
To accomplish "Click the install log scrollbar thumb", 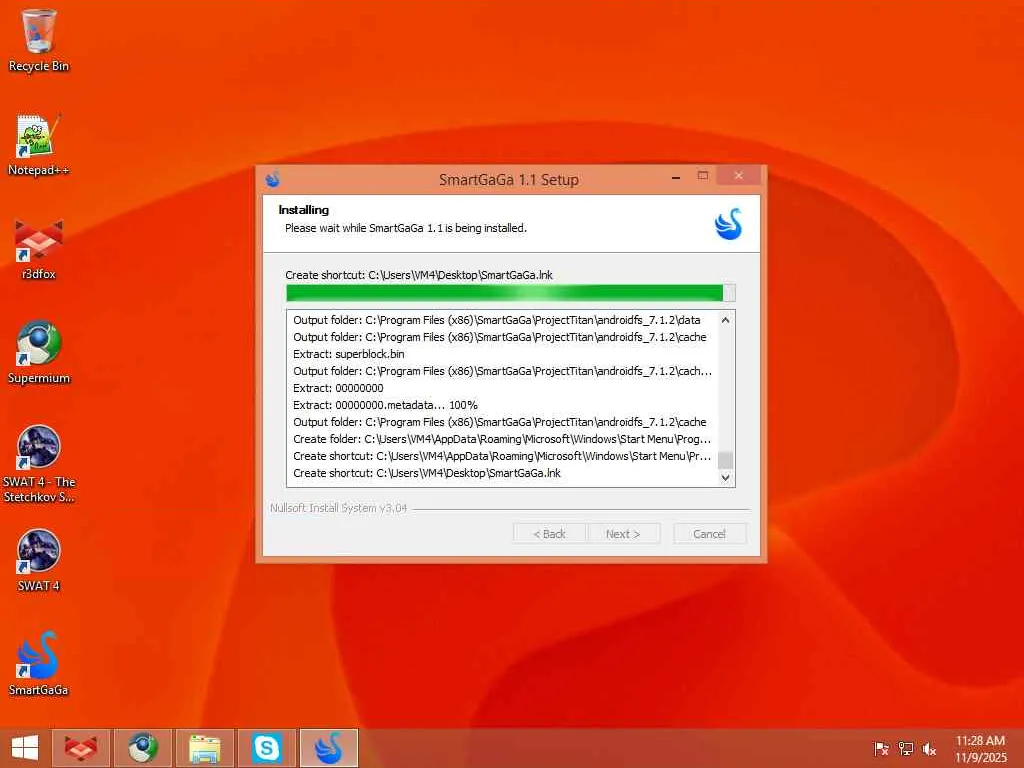I will tap(726, 460).
